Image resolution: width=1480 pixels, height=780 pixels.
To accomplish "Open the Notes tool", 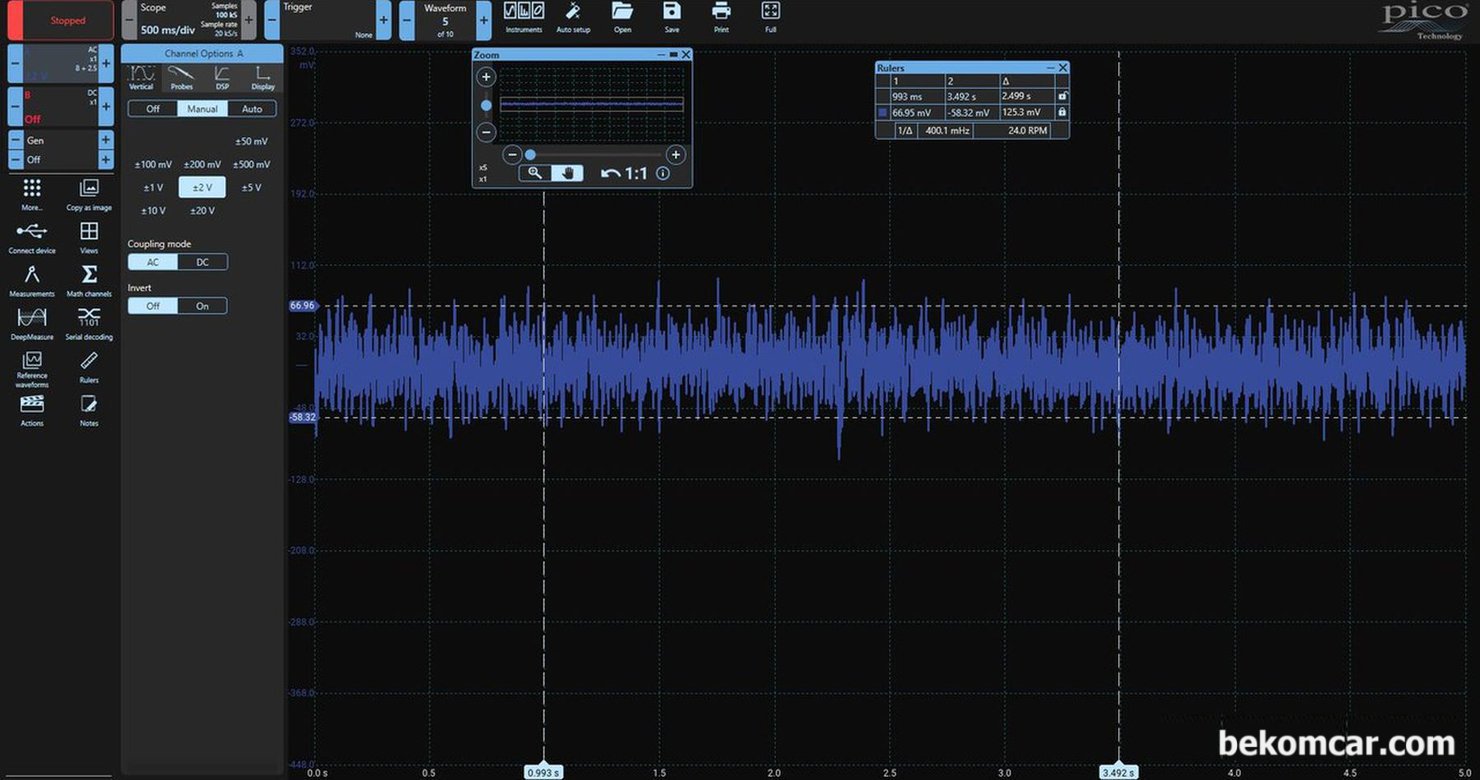I will pyautogui.click(x=89, y=410).
